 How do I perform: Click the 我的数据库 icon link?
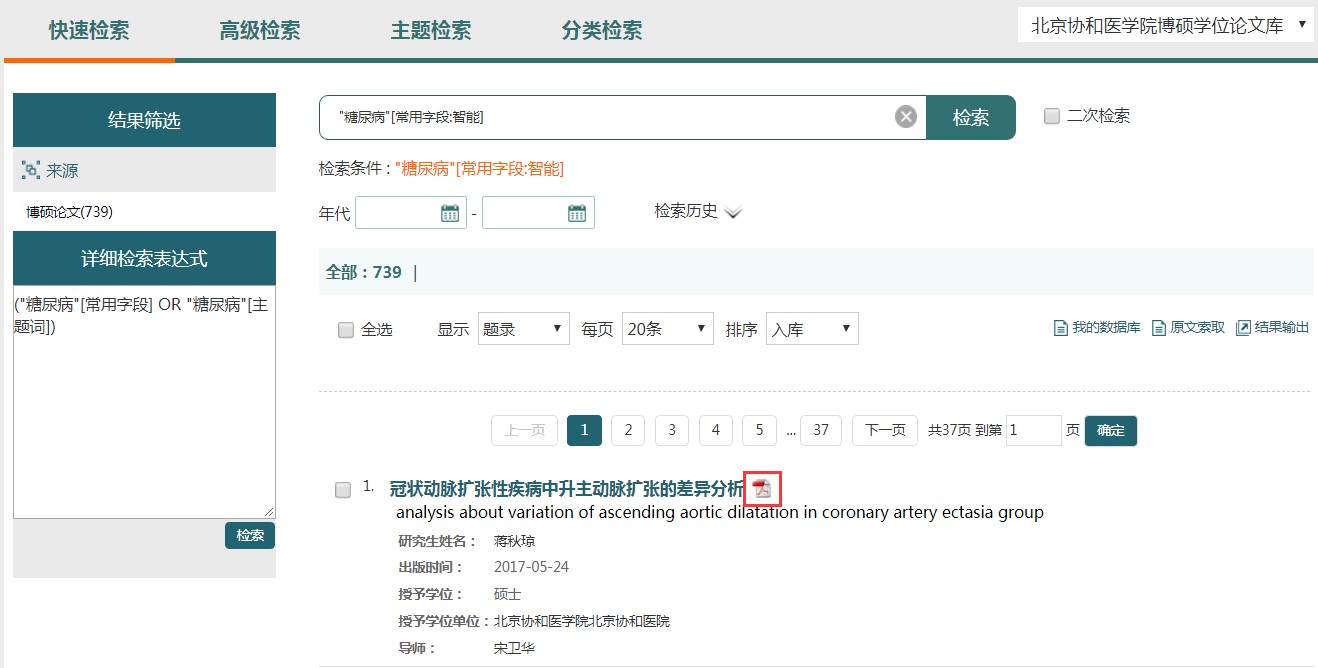click(x=1061, y=328)
